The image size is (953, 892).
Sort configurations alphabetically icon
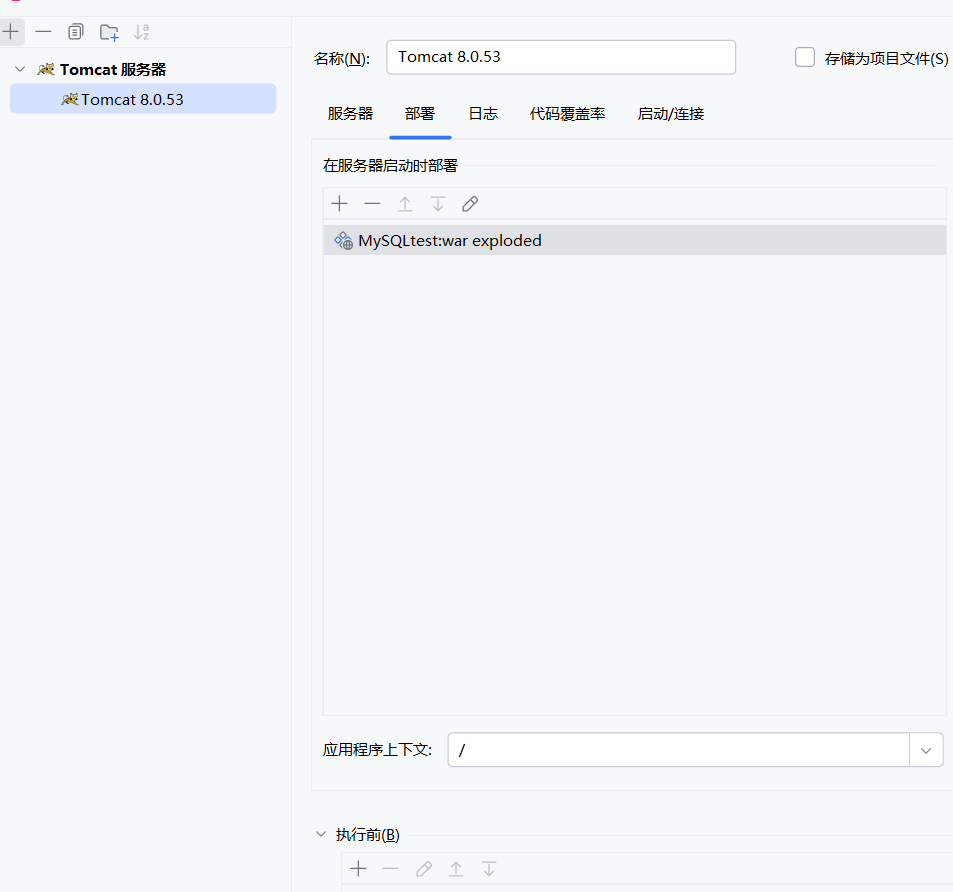point(142,32)
